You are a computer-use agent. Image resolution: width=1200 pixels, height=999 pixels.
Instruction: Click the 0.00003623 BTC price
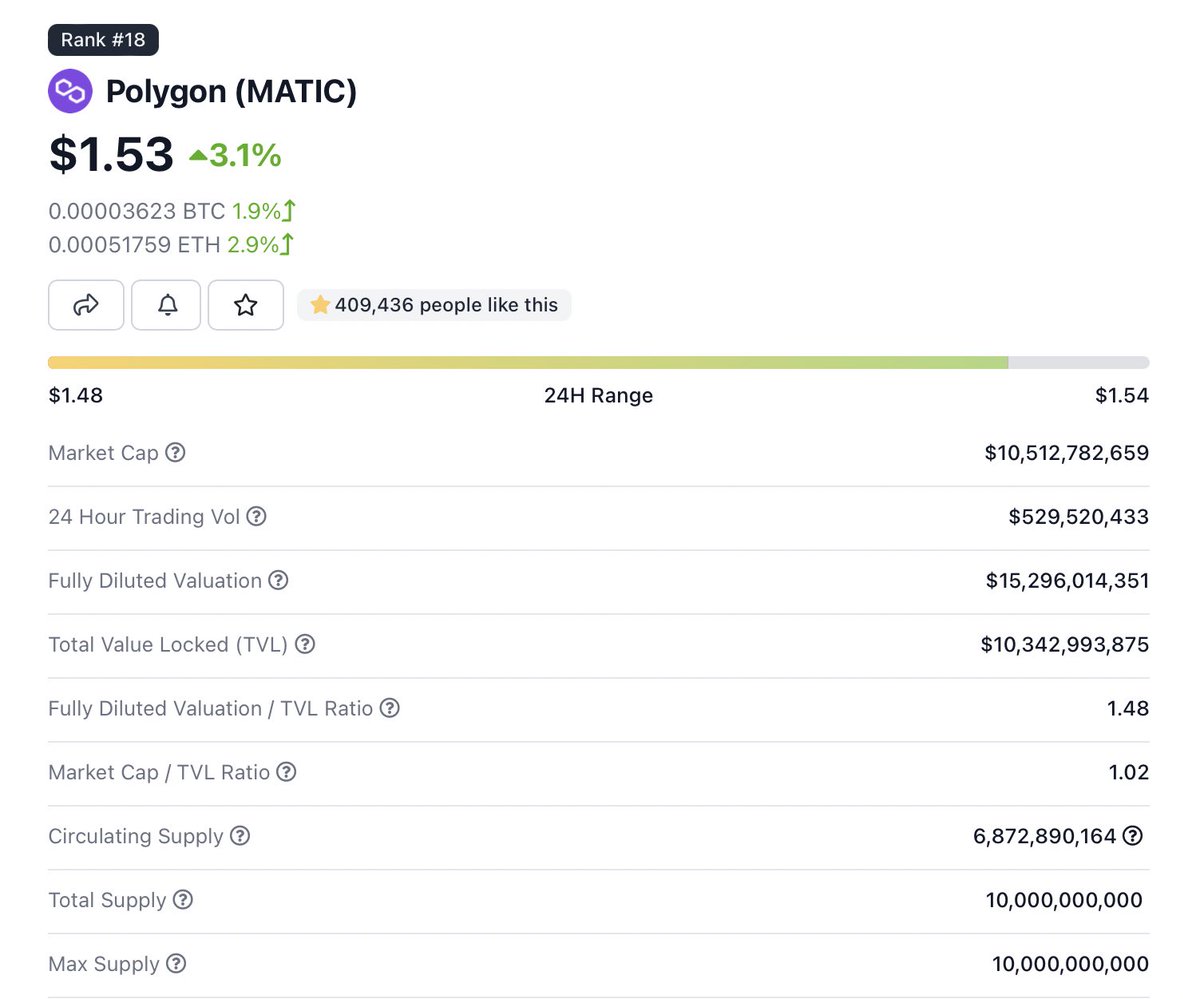pos(137,212)
